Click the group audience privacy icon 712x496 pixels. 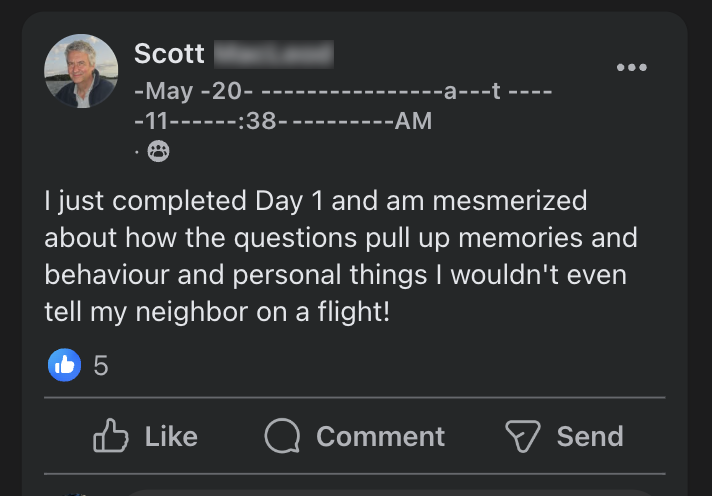click(158, 151)
